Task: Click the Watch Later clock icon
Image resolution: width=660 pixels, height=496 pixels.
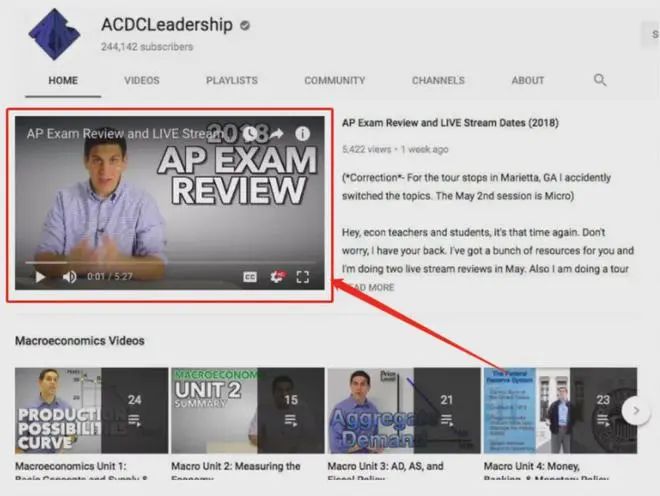Action: point(250,133)
